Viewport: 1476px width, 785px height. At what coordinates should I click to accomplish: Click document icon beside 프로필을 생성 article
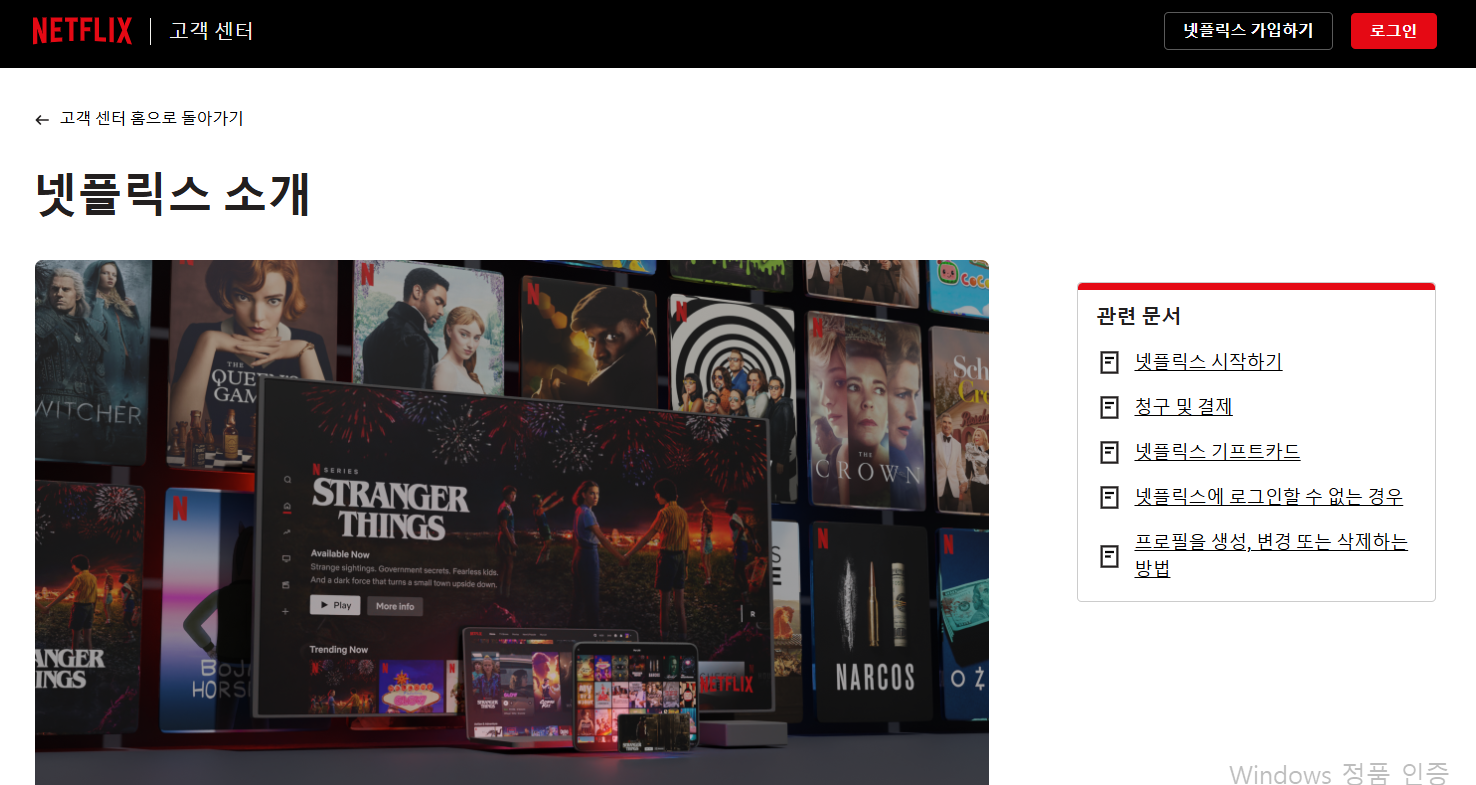tap(1109, 556)
